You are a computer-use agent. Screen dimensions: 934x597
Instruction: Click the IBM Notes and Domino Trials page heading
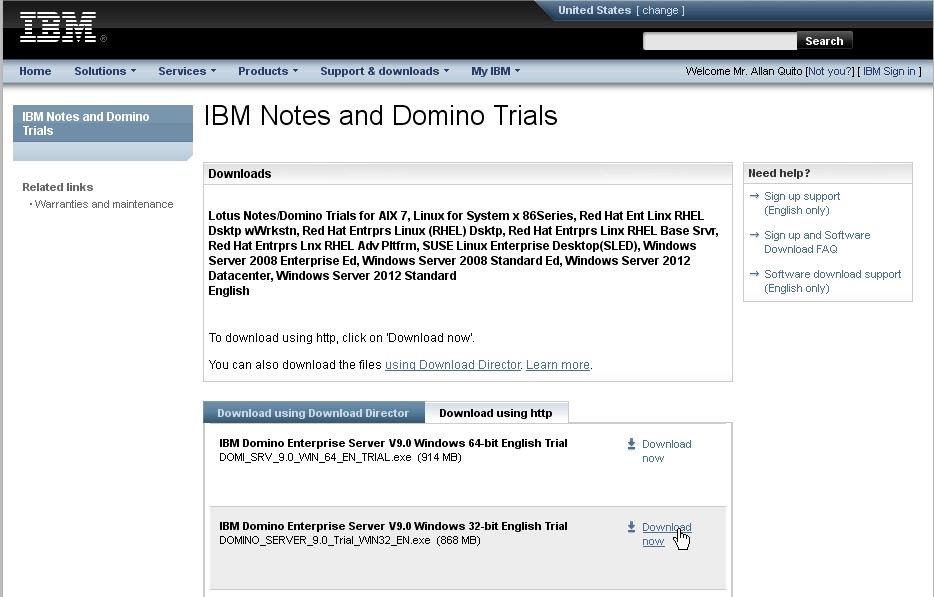pyautogui.click(x=381, y=116)
